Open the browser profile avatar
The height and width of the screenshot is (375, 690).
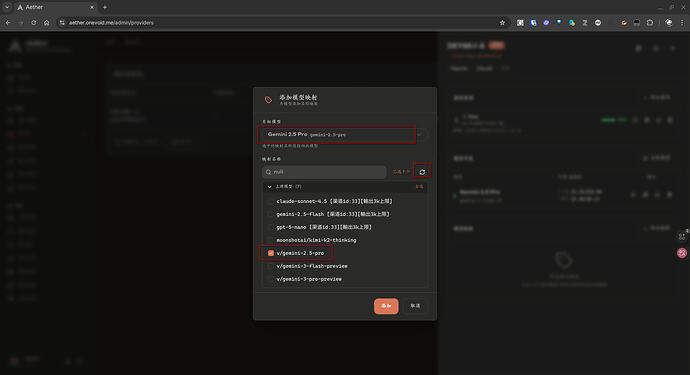click(x=669, y=22)
